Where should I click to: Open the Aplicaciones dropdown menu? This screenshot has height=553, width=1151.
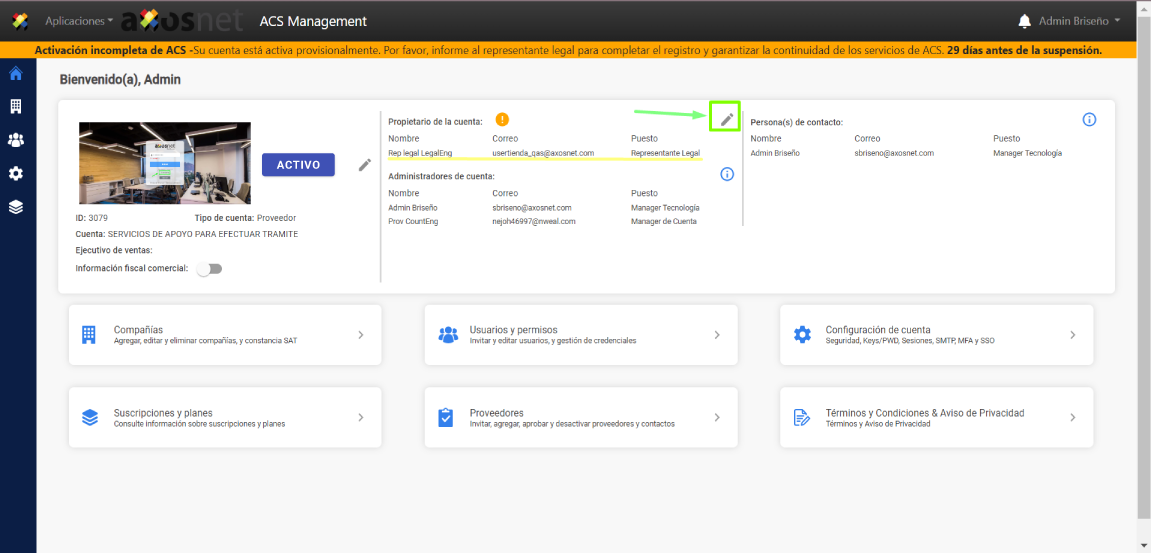[79, 21]
